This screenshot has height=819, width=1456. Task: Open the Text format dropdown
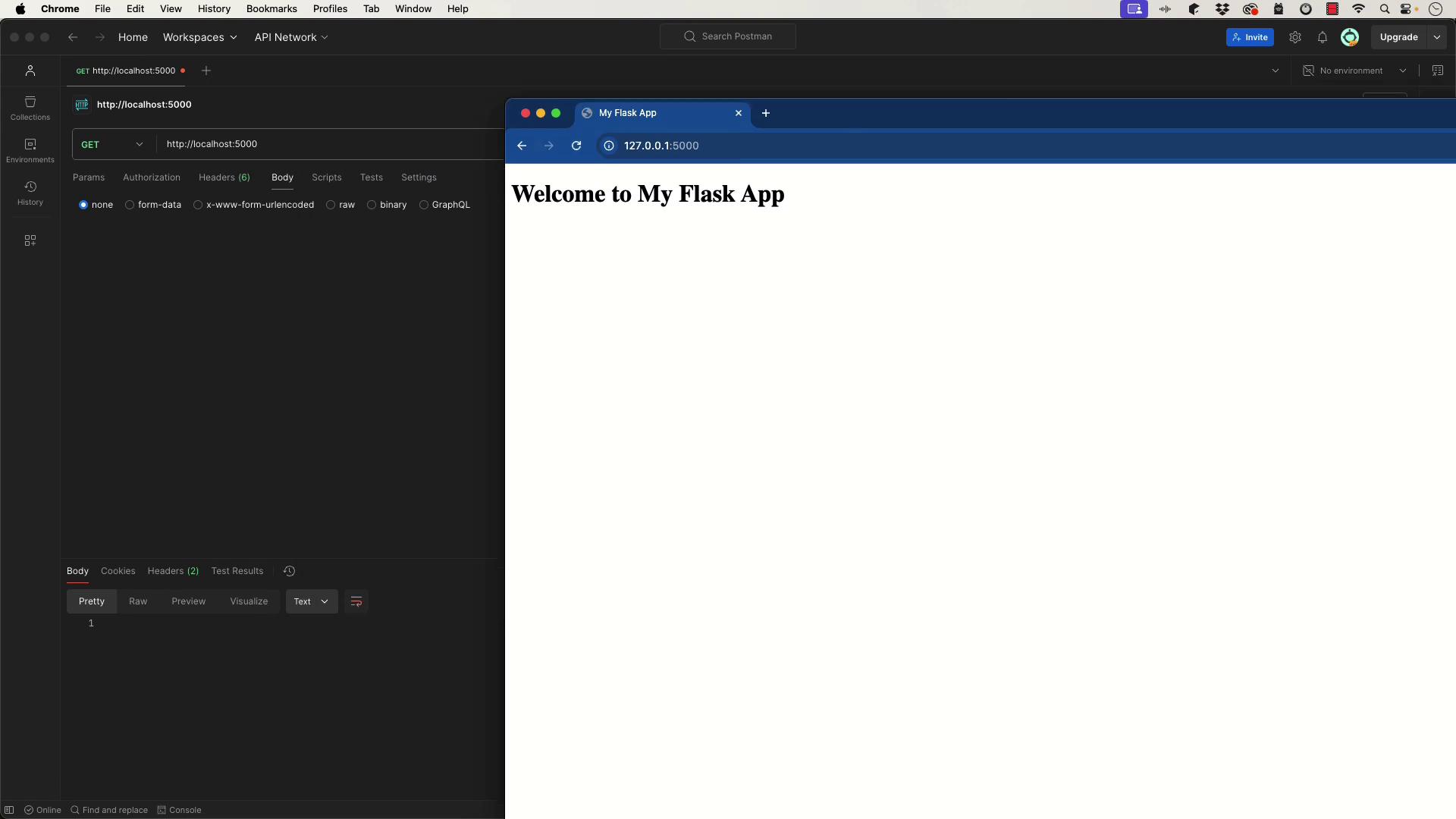[311, 601]
